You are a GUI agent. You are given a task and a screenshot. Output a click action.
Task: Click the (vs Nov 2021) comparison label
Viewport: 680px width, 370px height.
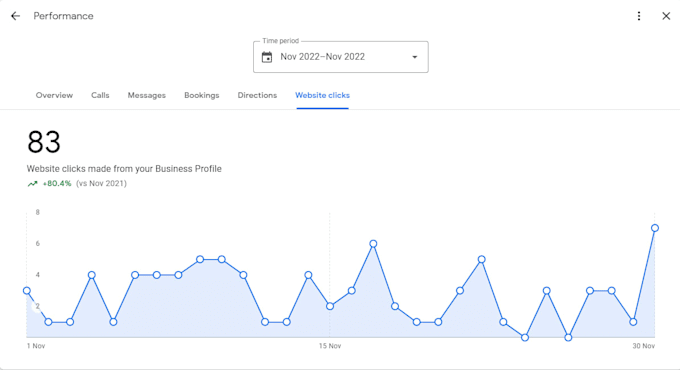(101, 183)
